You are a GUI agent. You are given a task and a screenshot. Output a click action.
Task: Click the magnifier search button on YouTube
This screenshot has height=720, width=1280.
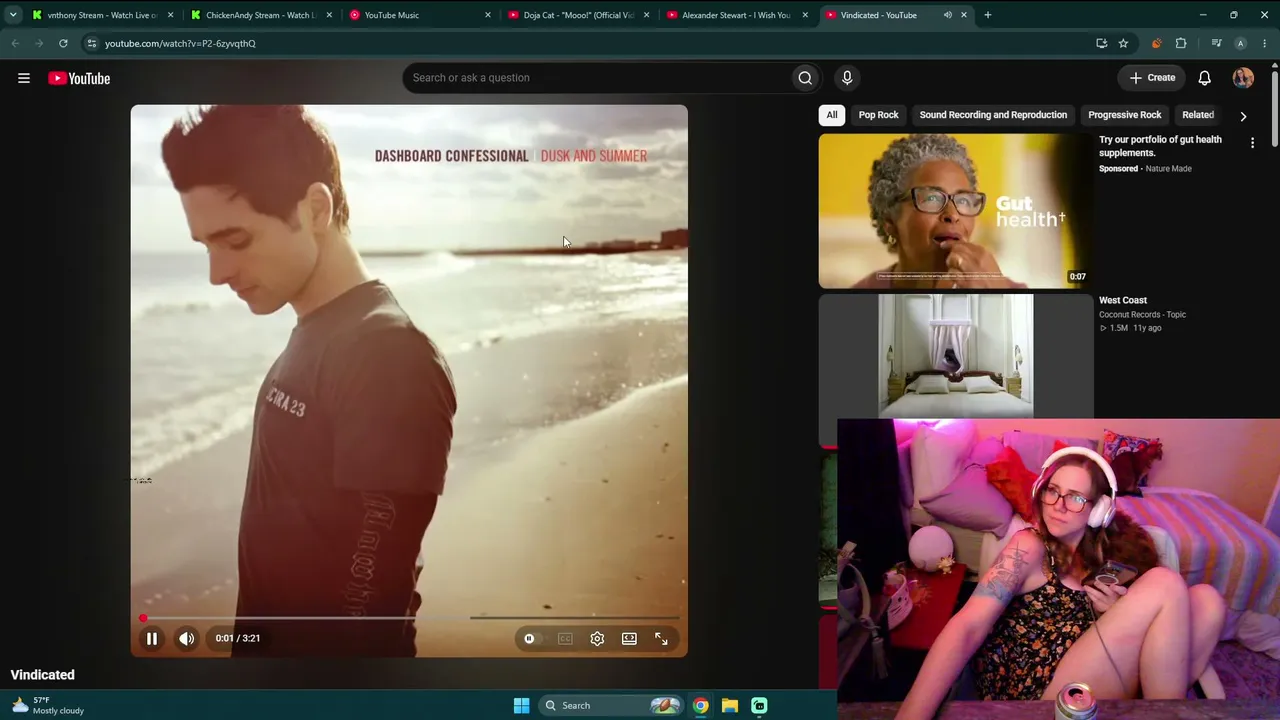[805, 78]
